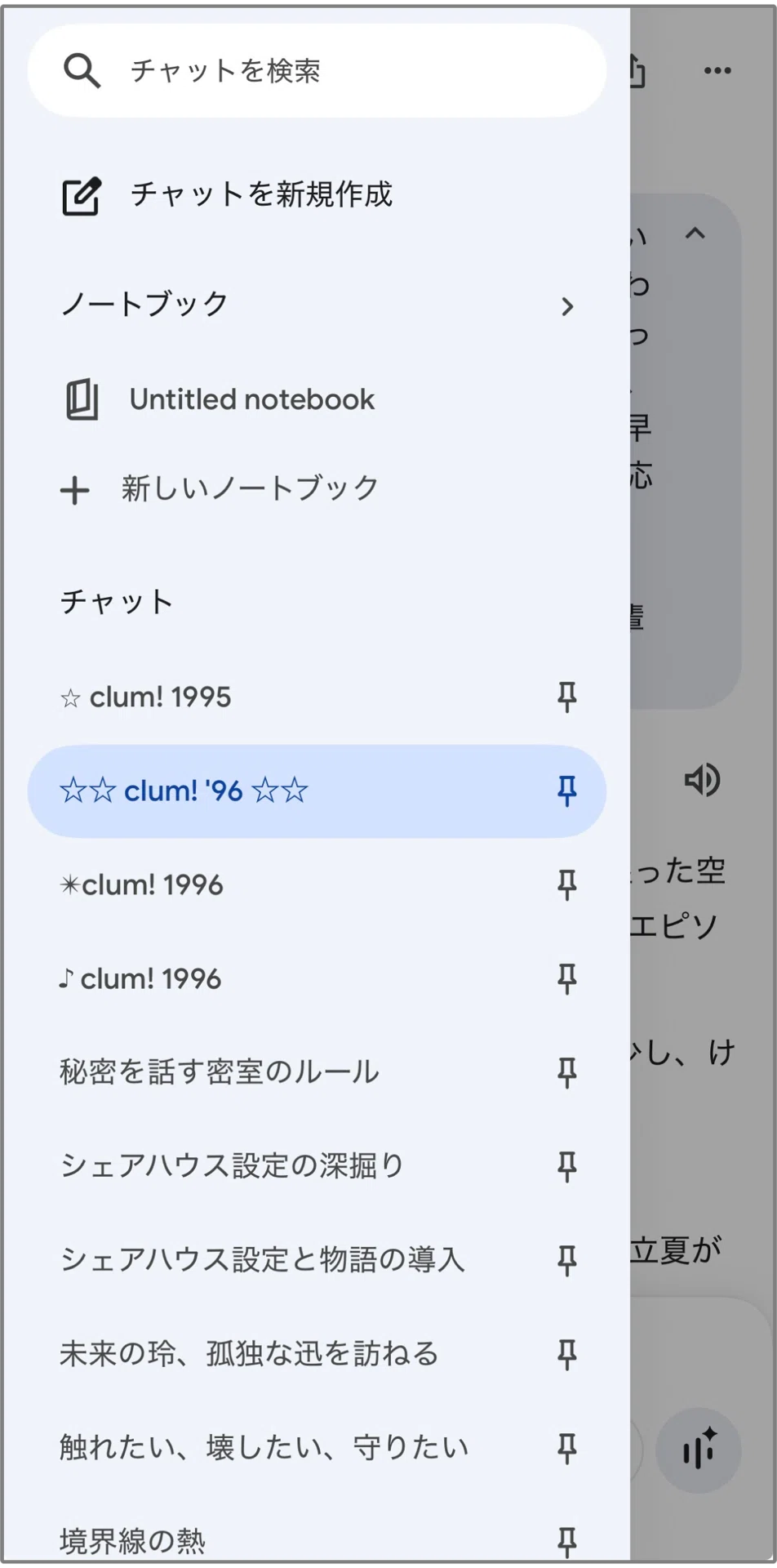Viewport: 777px width, 1568px height.
Task: Toggle pin on ☆ clum! 1995 chat
Action: click(566, 697)
